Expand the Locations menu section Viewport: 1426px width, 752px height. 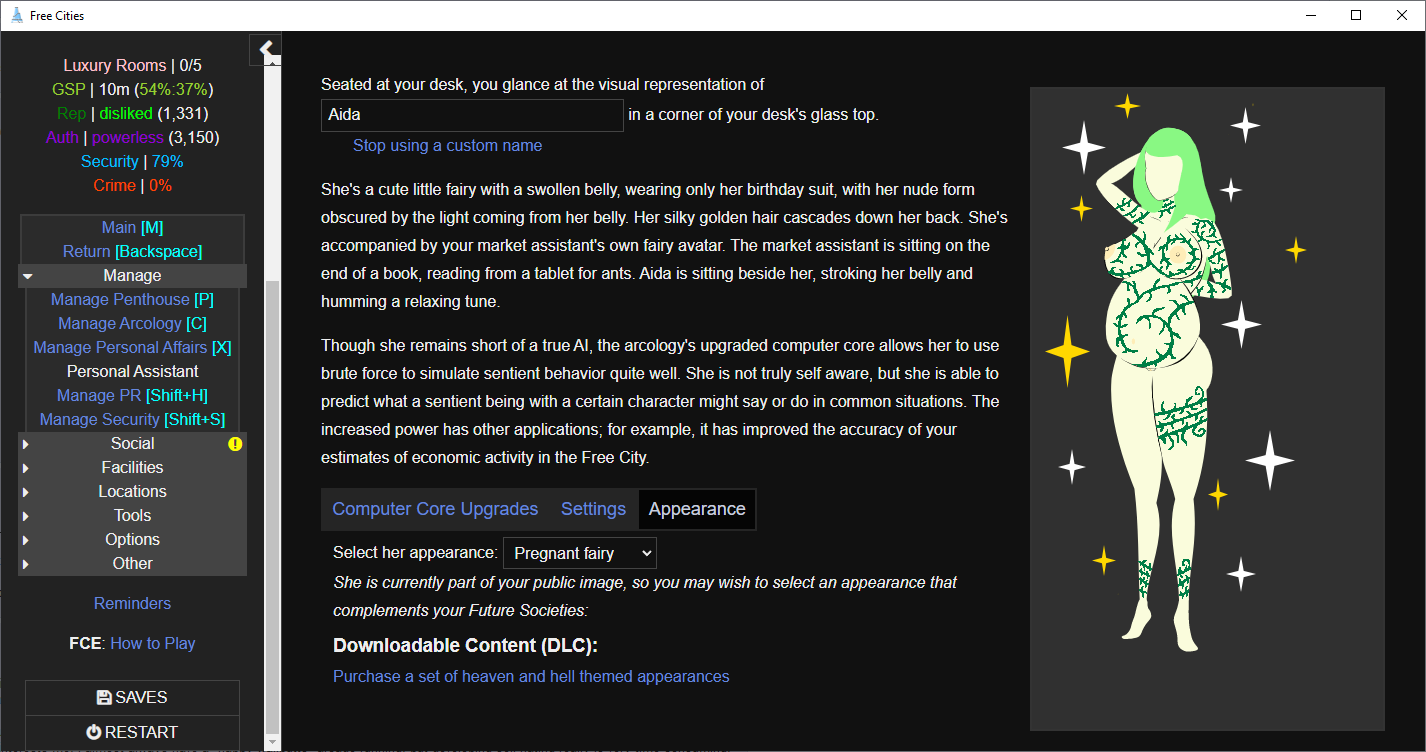[x=132, y=492]
